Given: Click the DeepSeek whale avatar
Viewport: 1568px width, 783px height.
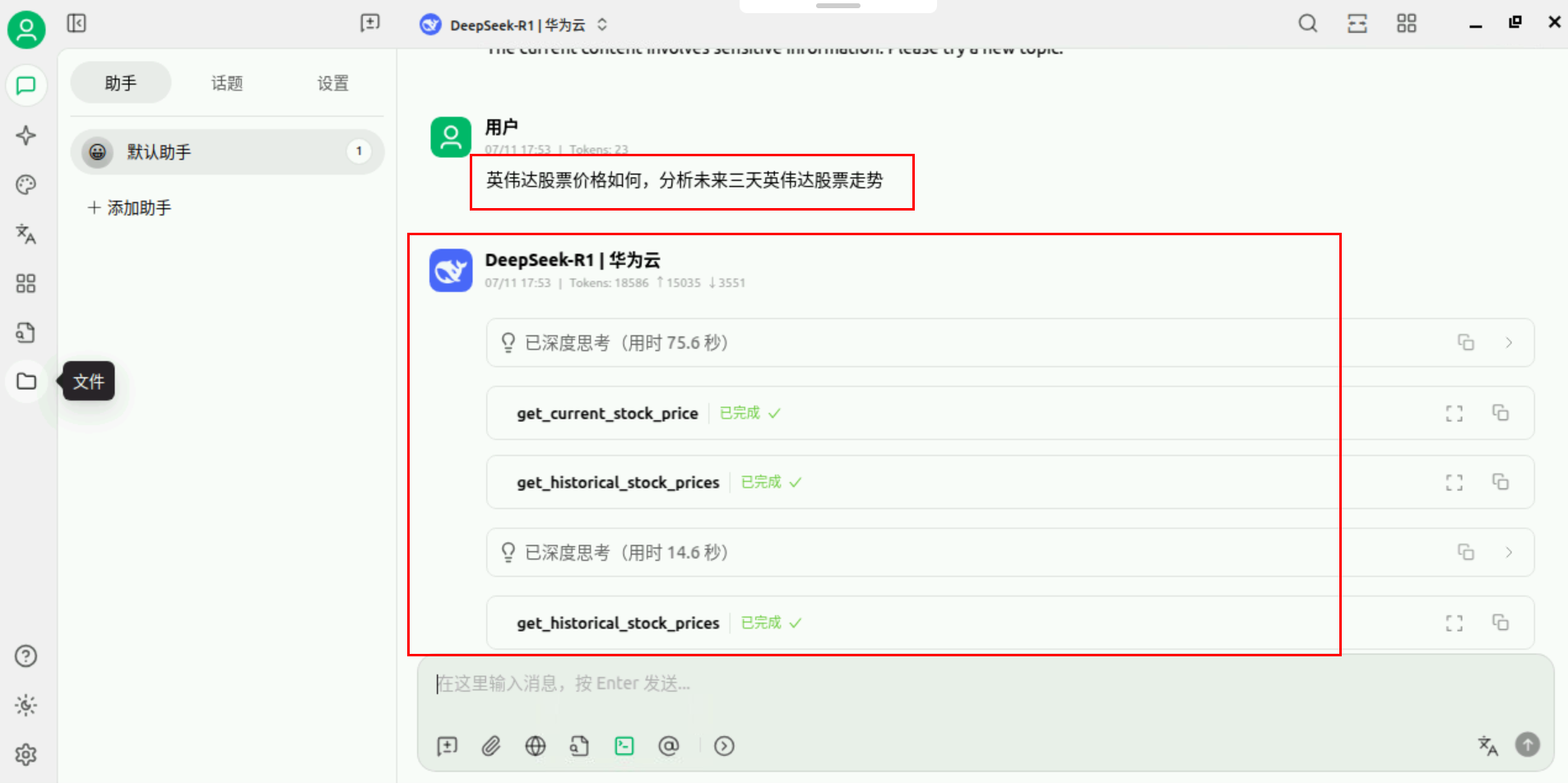Looking at the screenshot, I should (x=451, y=271).
